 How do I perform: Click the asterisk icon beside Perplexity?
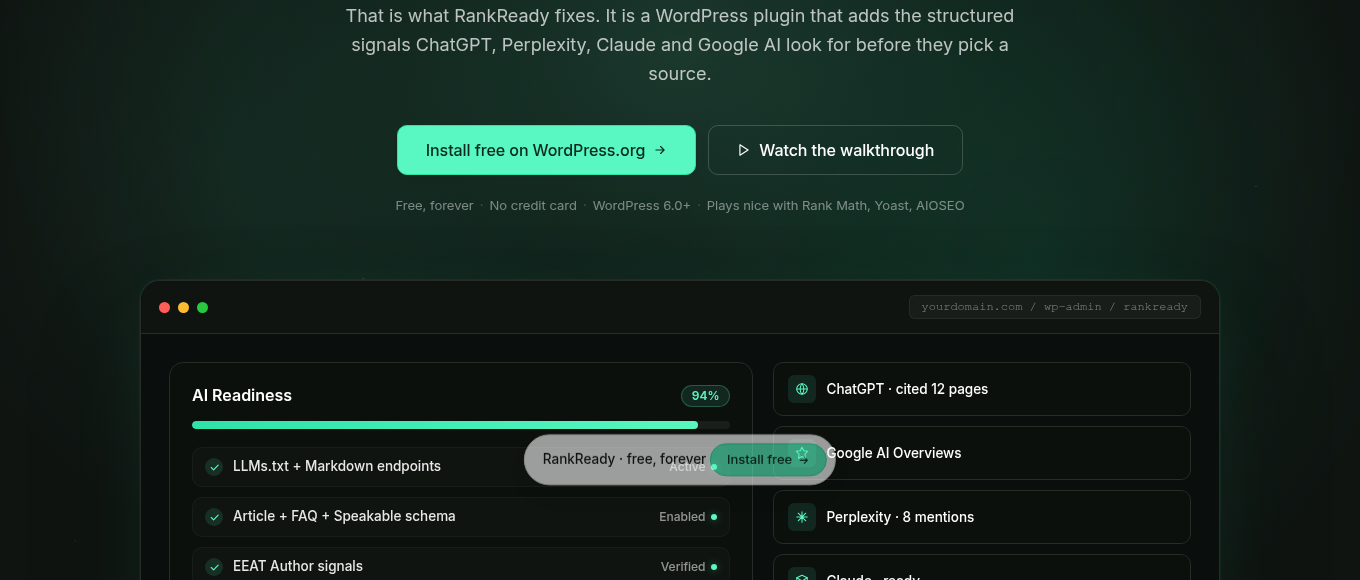pos(802,517)
